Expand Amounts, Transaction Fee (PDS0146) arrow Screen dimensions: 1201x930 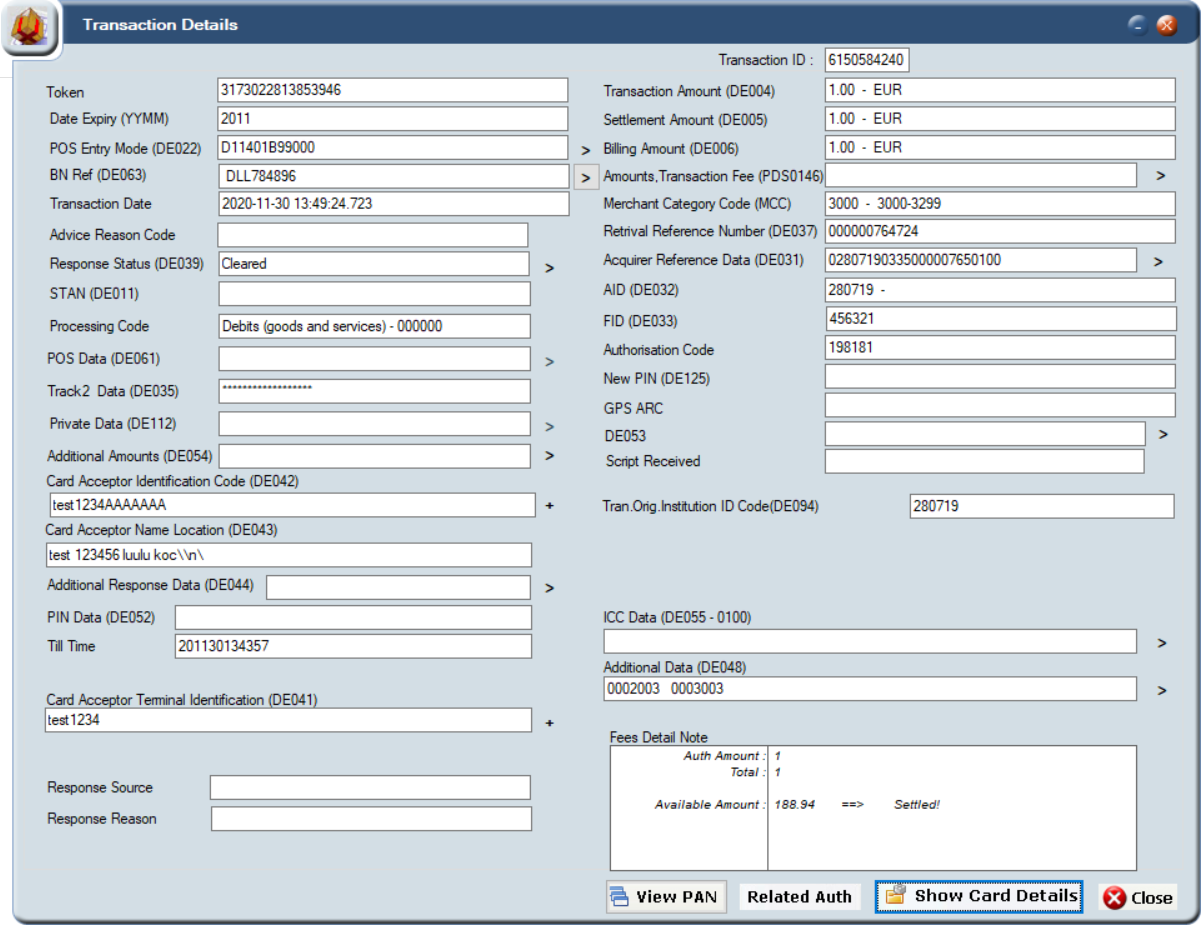[1160, 176]
